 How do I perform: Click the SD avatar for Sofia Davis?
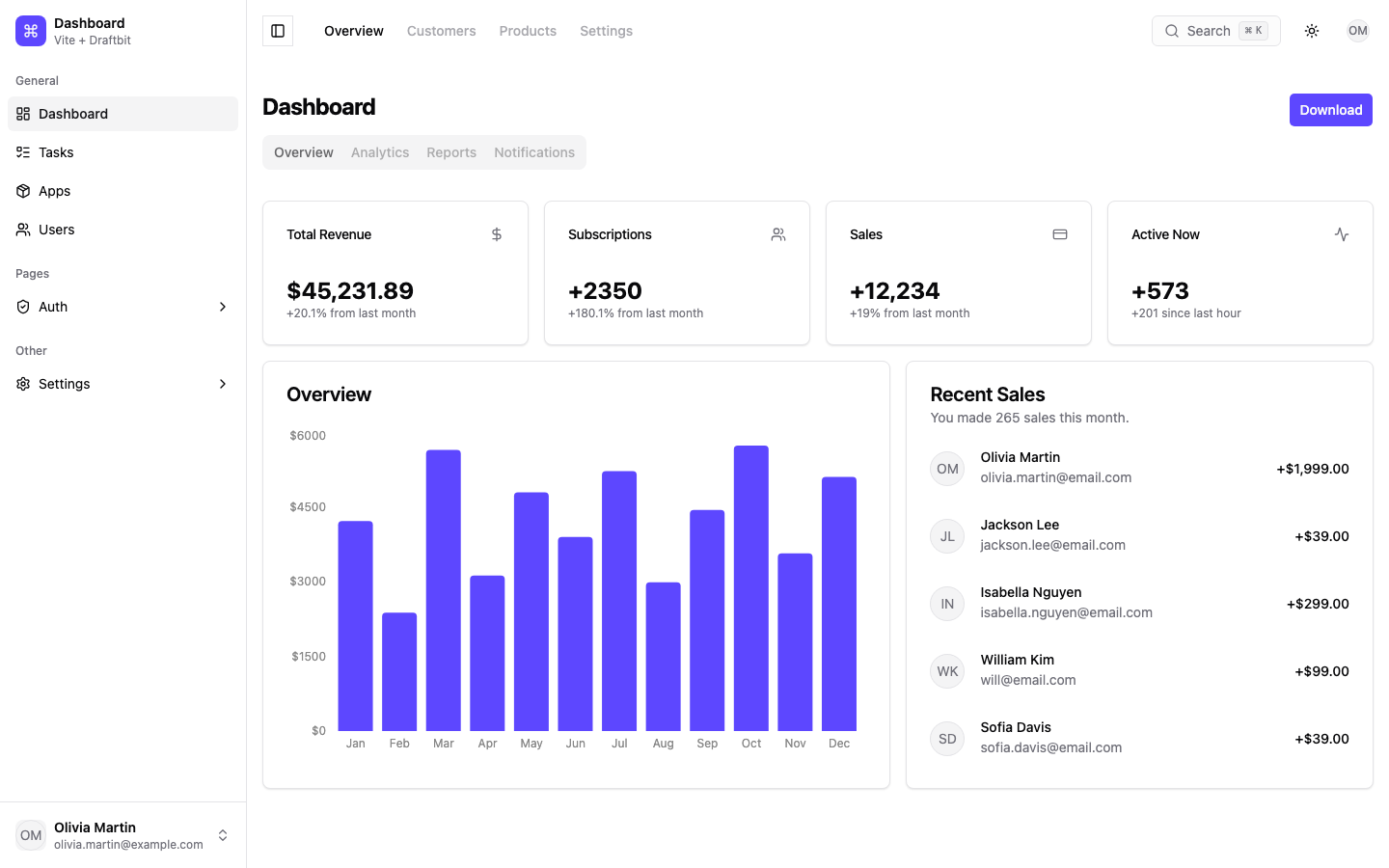[947, 739]
